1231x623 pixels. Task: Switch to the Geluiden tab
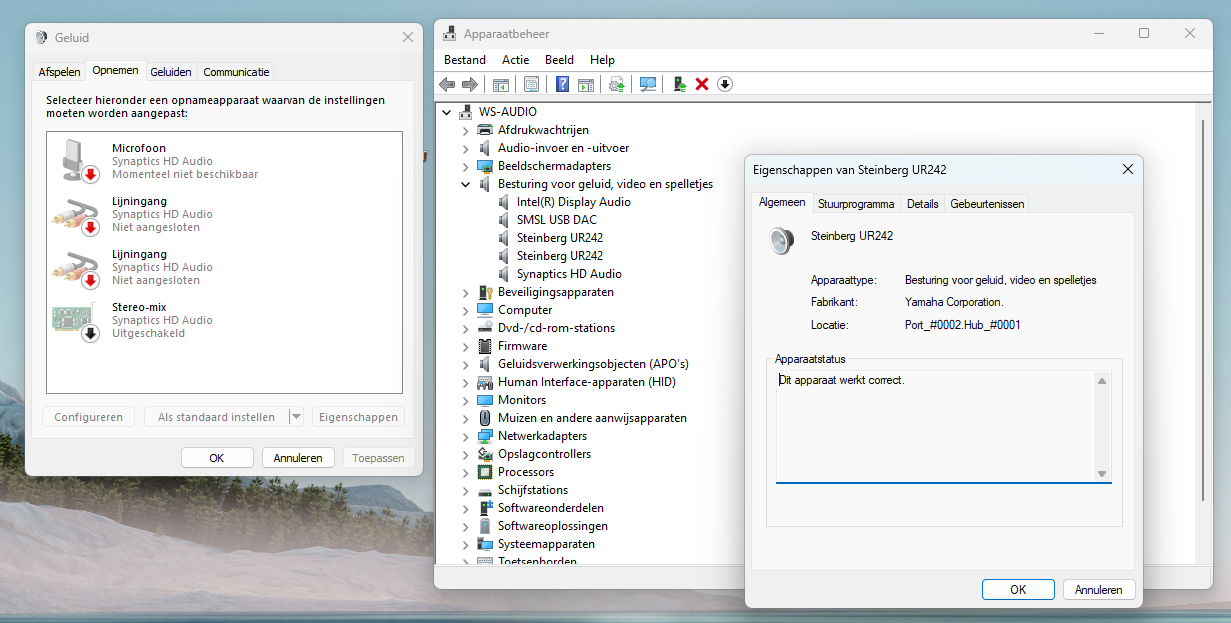[x=171, y=72]
